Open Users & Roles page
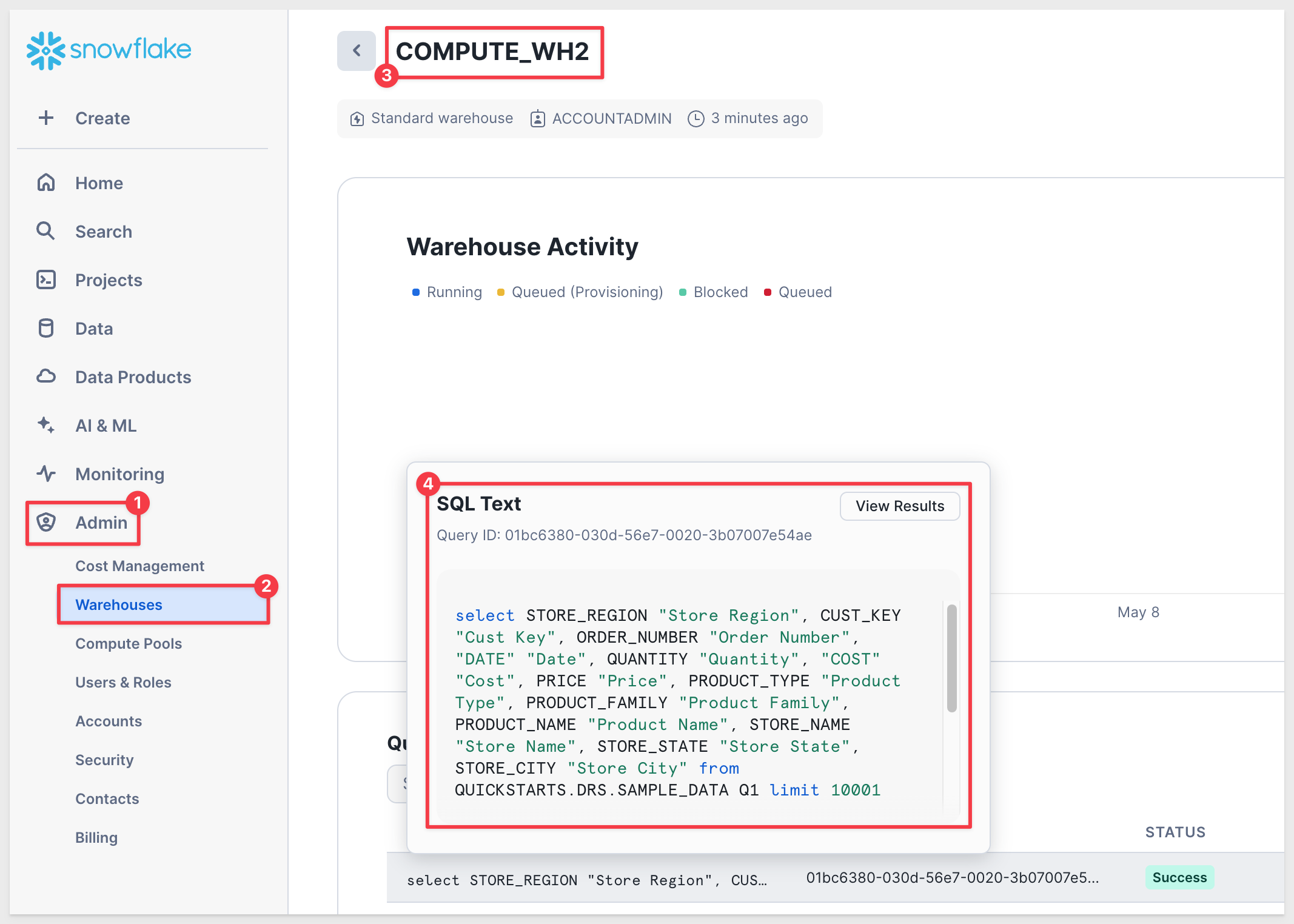1294x924 pixels. pyautogui.click(x=123, y=682)
